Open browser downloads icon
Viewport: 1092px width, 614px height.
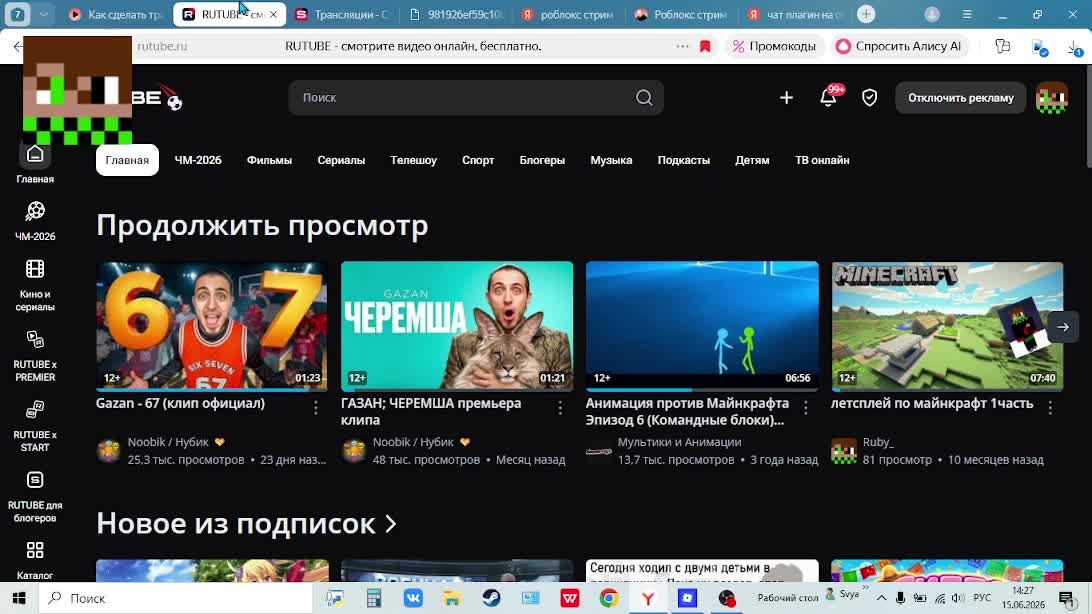tap(1075, 47)
